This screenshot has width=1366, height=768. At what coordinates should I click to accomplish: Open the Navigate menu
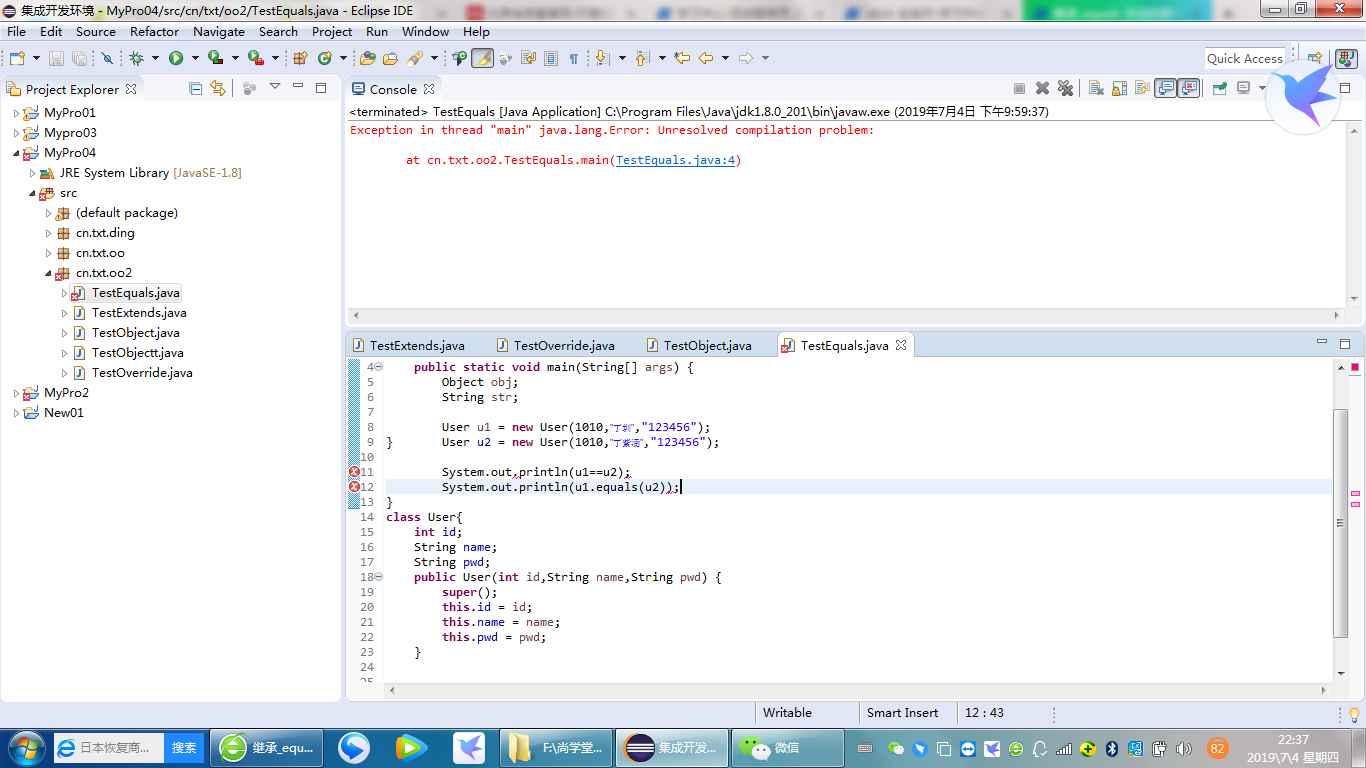[219, 31]
